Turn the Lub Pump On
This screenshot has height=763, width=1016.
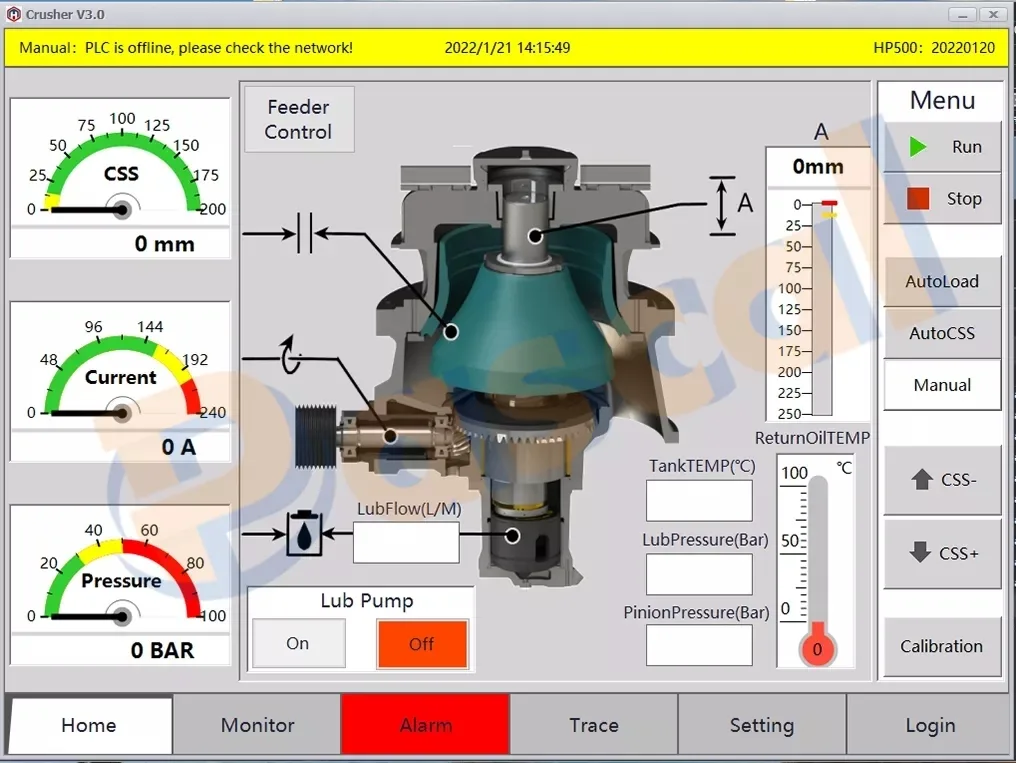click(x=298, y=643)
